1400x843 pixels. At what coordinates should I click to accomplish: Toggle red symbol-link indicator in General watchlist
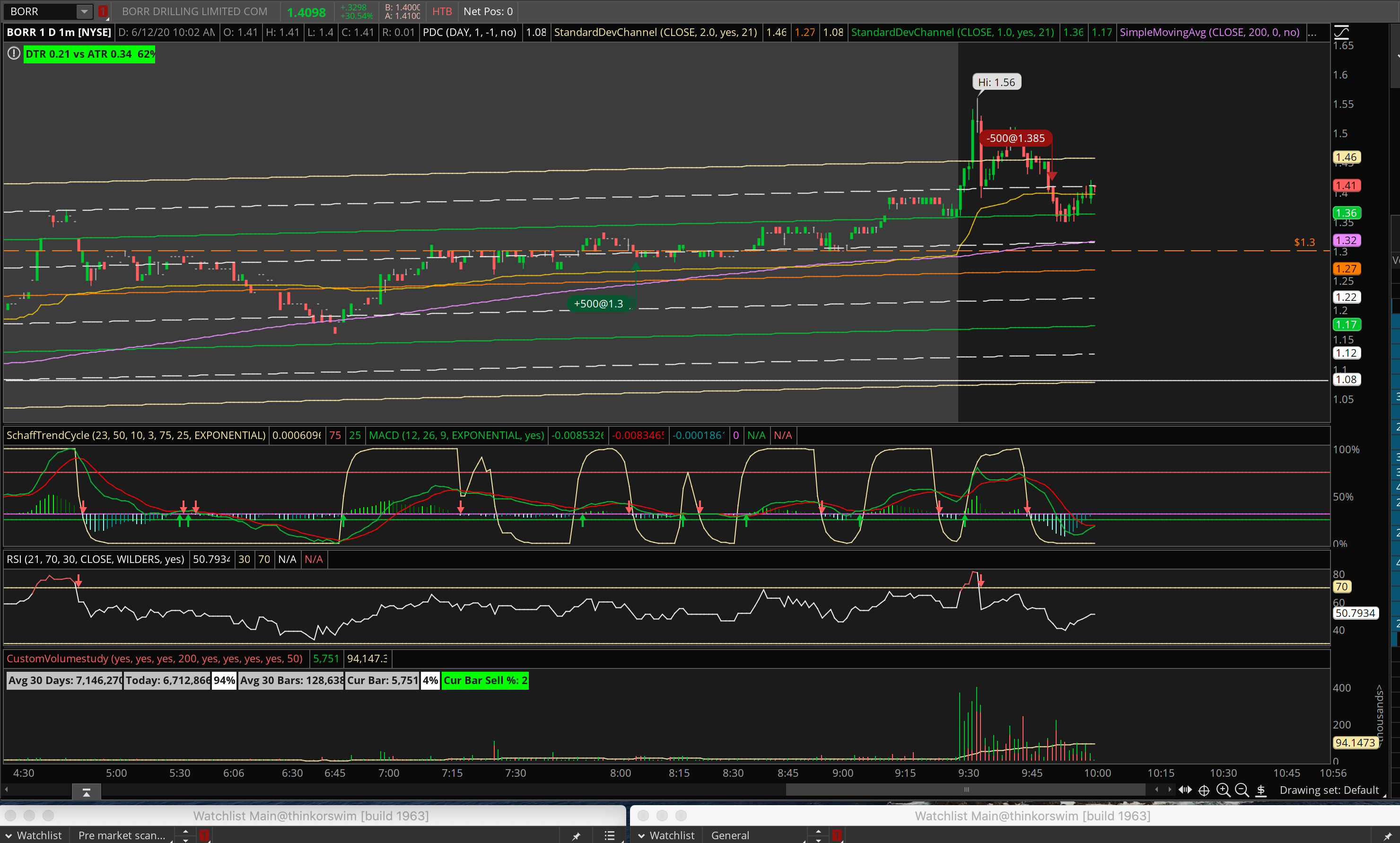837,835
